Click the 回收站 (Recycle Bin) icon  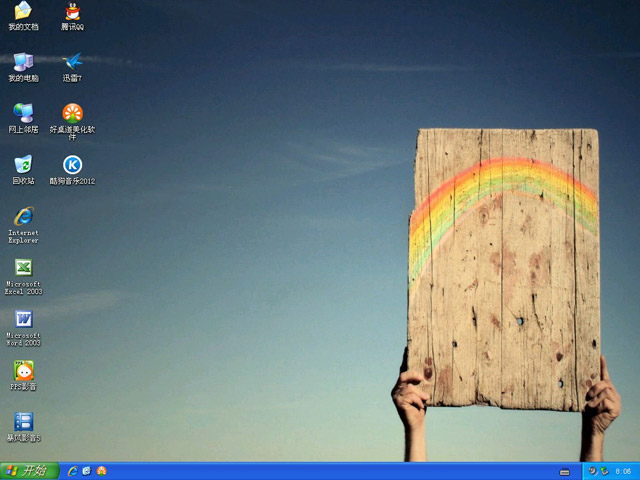[x=23, y=165]
